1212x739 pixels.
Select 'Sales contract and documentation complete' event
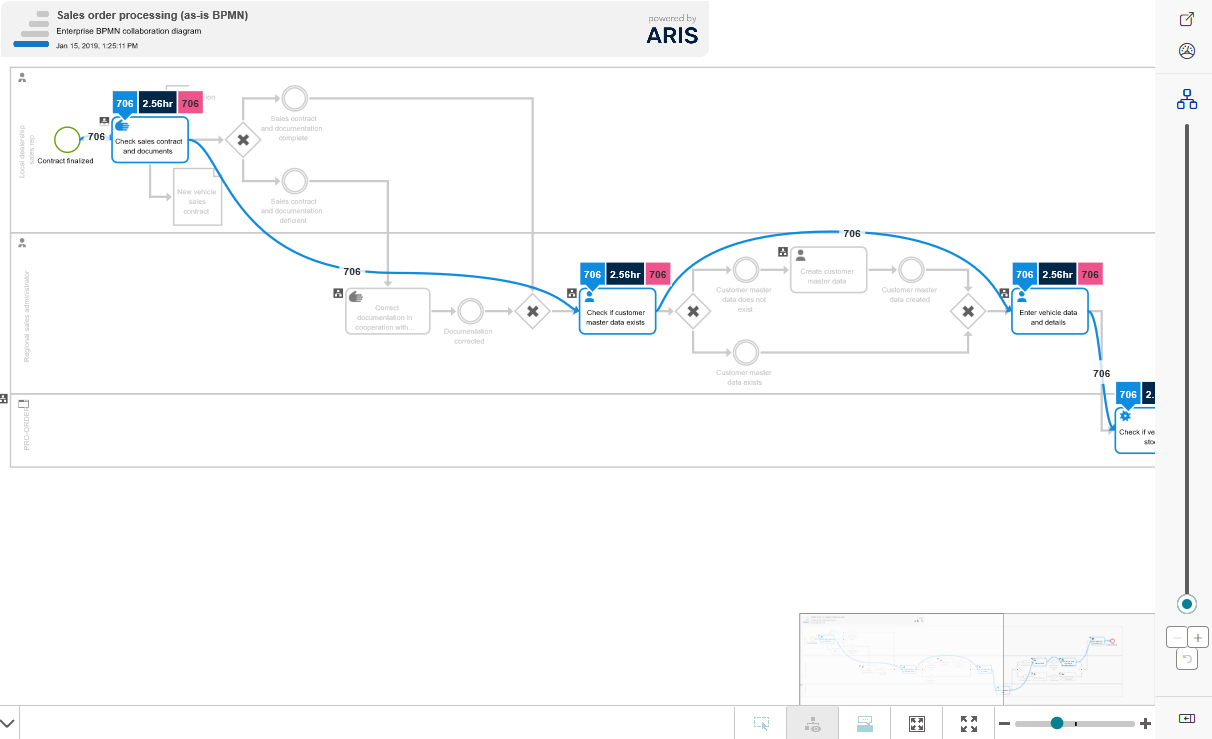pos(293,98)
